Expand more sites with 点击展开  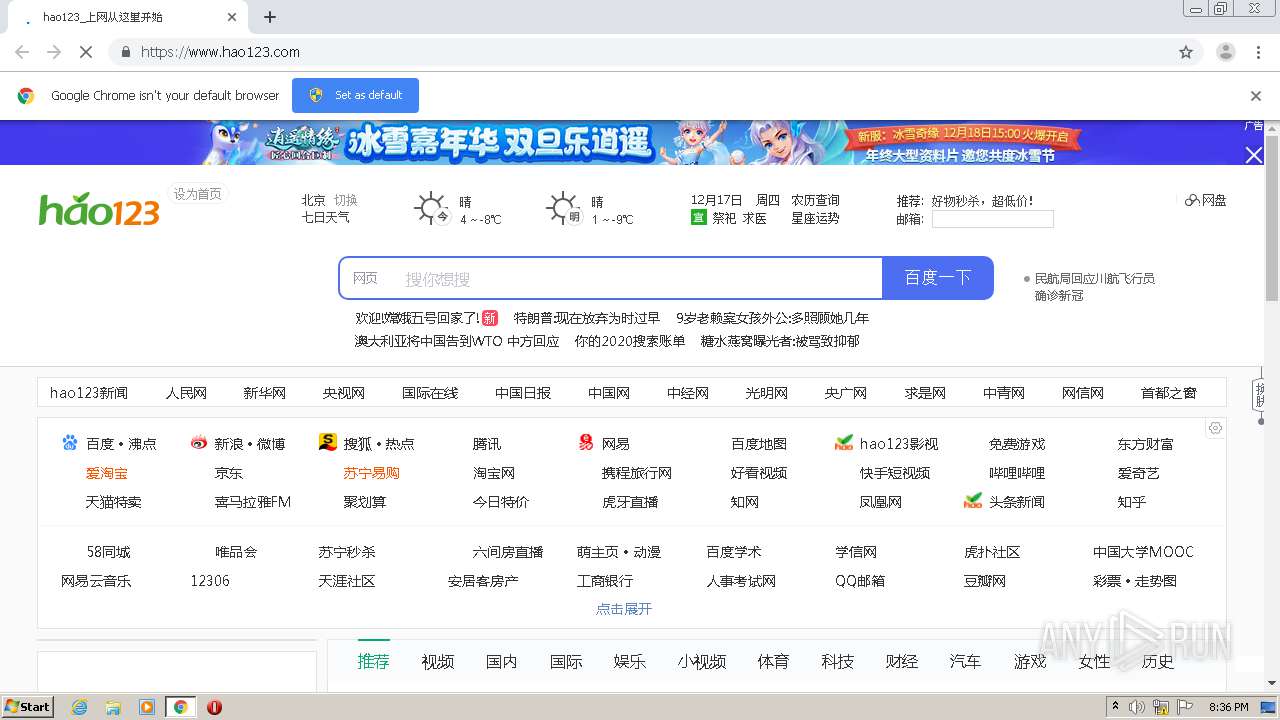pyautogui.click(x=624, y=608)
